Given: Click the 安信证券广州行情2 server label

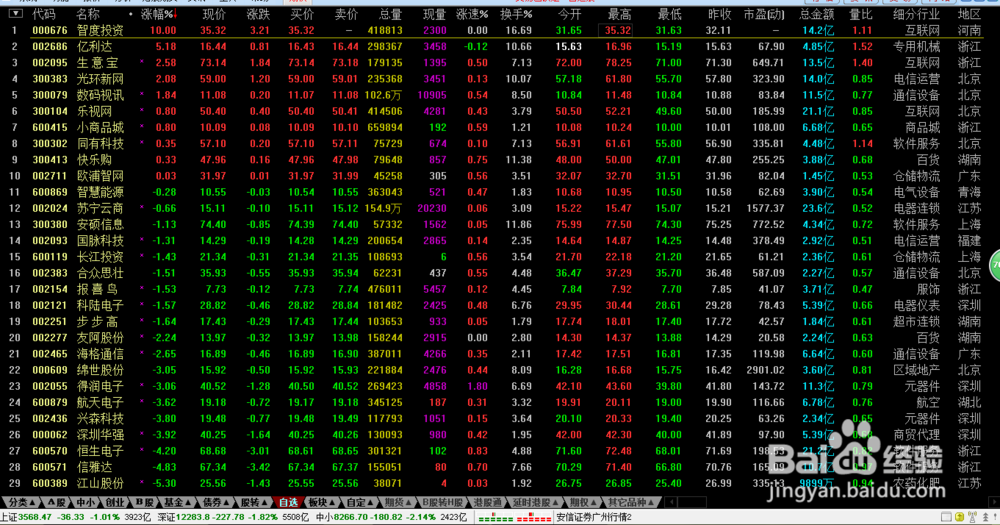Looking at the screenshot, I should click(x=594, y=517).
